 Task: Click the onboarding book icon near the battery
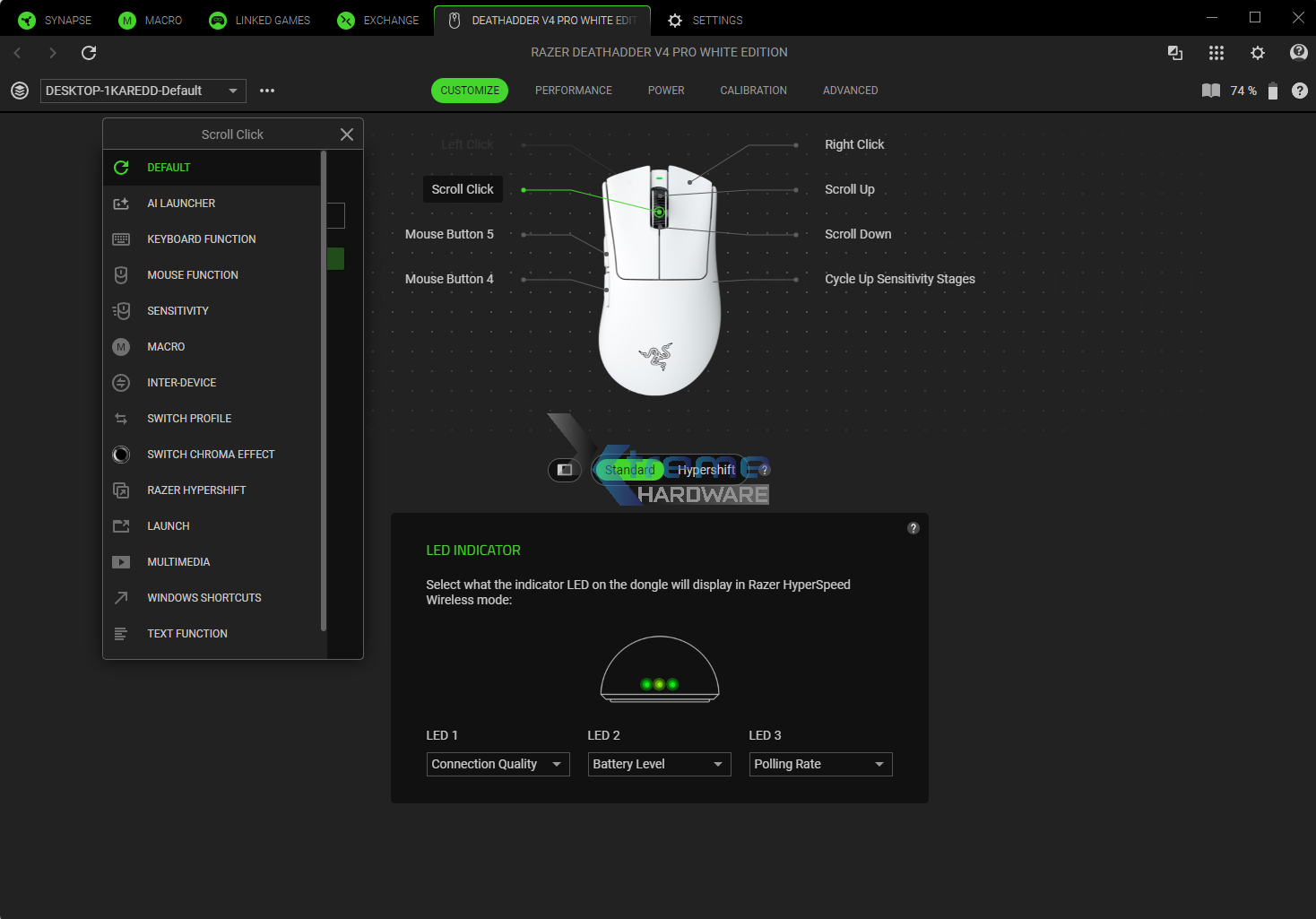click(x=1210, y=91)
